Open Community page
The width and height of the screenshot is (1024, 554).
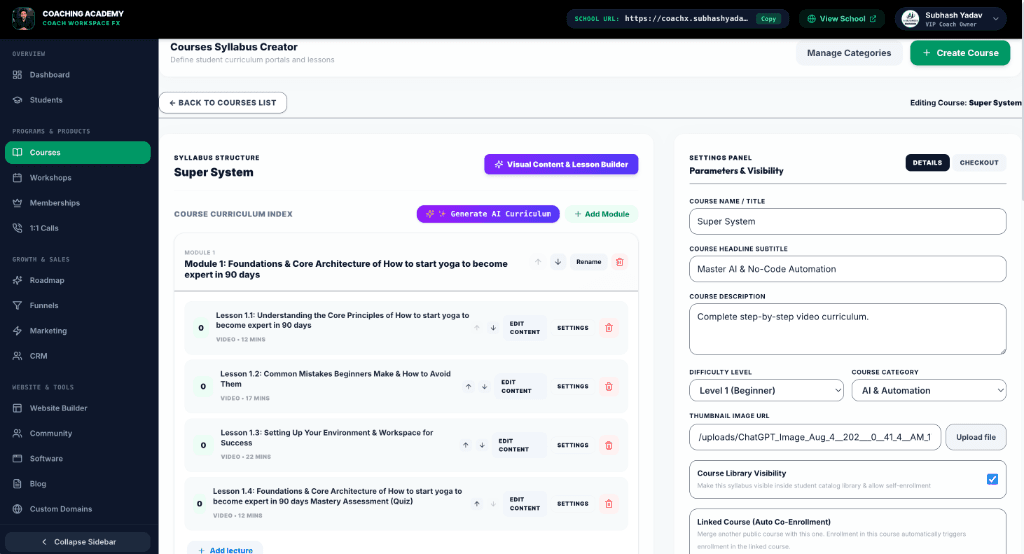click(x=78, y=433)
